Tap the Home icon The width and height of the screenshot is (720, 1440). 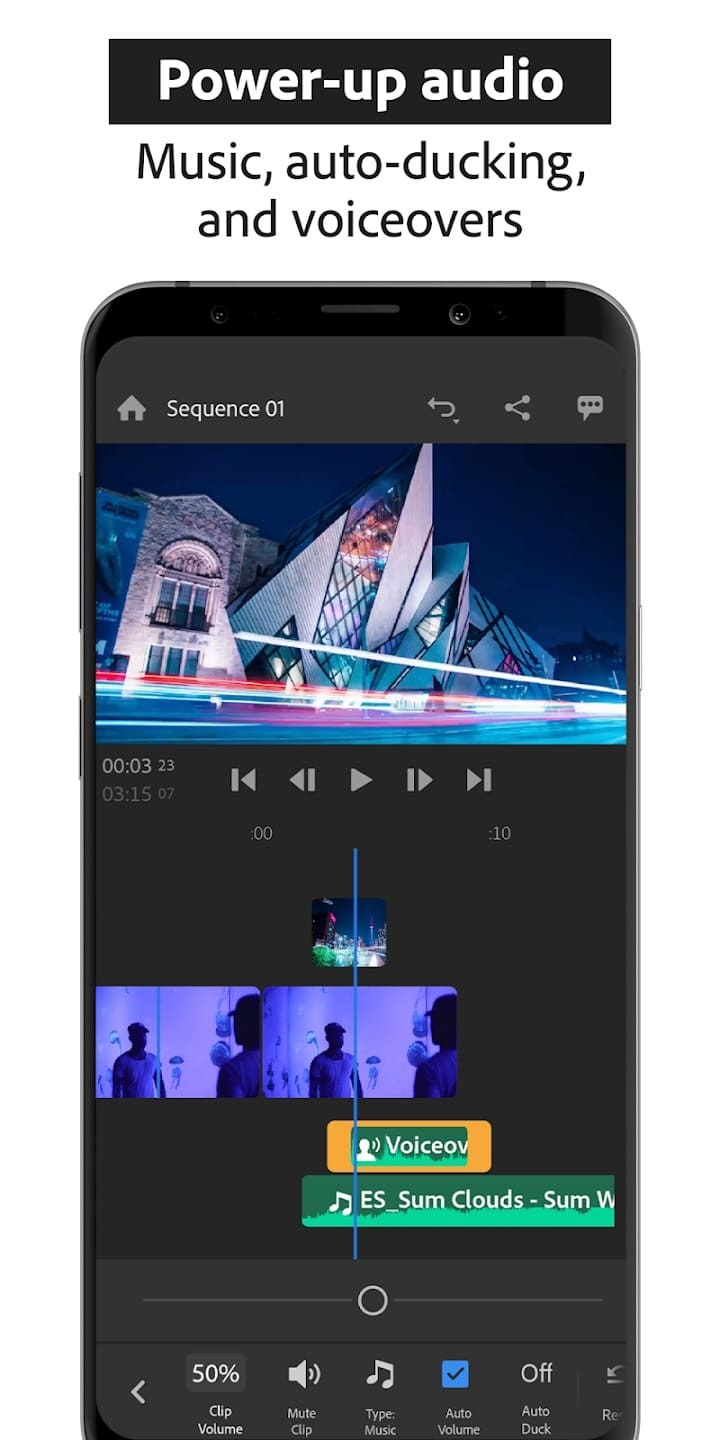coord(132,409)
